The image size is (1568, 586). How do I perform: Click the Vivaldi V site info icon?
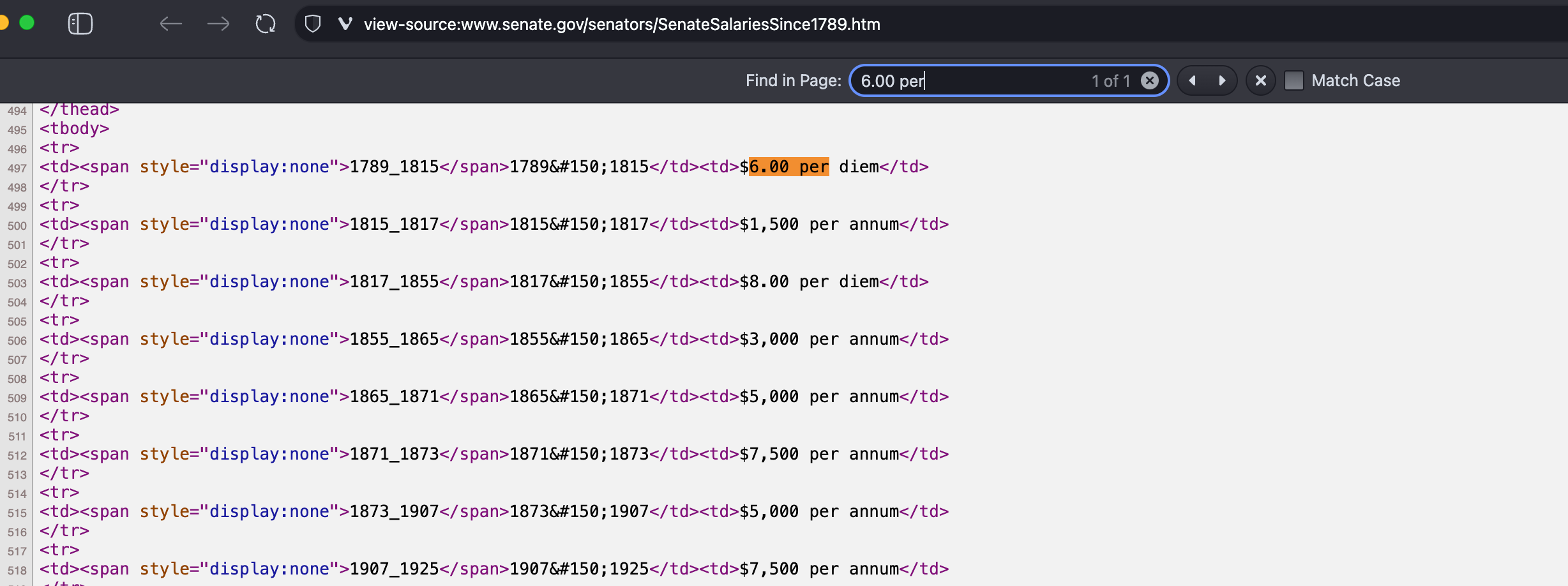(x=345, y=24)
